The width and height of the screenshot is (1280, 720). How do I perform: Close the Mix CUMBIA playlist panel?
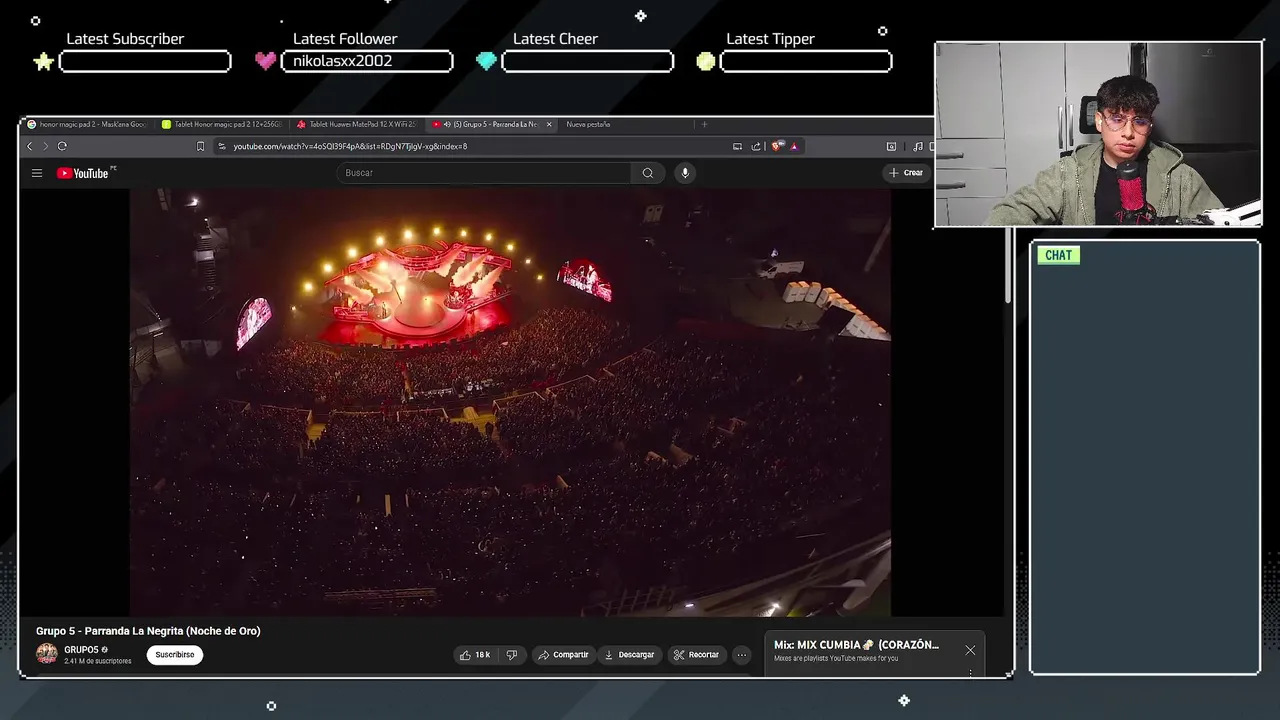970,650
